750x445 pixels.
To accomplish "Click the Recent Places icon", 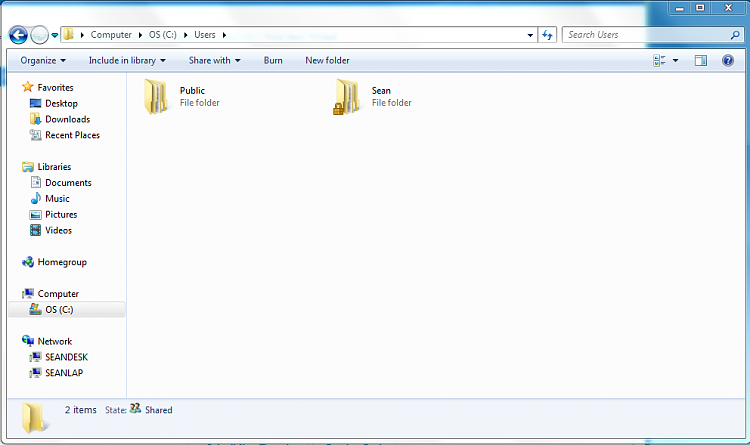I will (35, 135).
